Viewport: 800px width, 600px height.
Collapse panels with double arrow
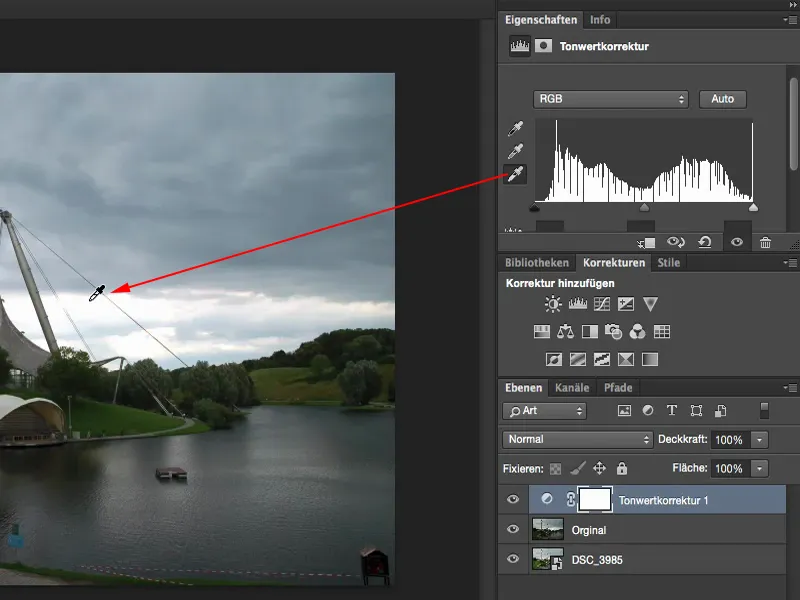[x=793, y=5]
